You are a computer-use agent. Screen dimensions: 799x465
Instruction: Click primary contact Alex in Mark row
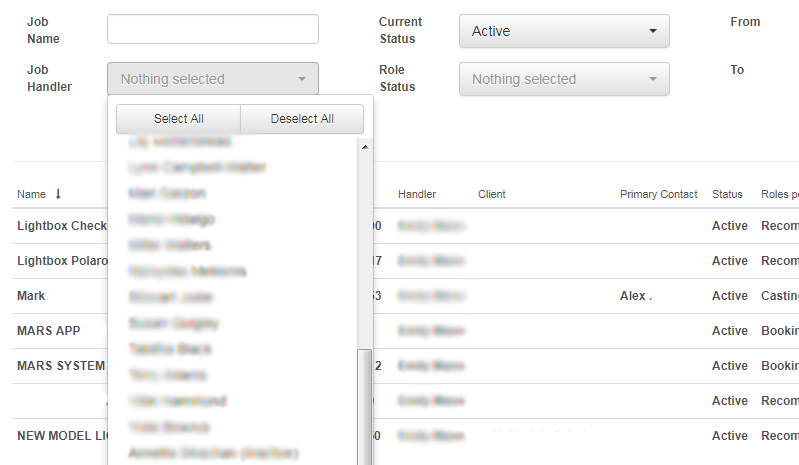tap(635, 296)
